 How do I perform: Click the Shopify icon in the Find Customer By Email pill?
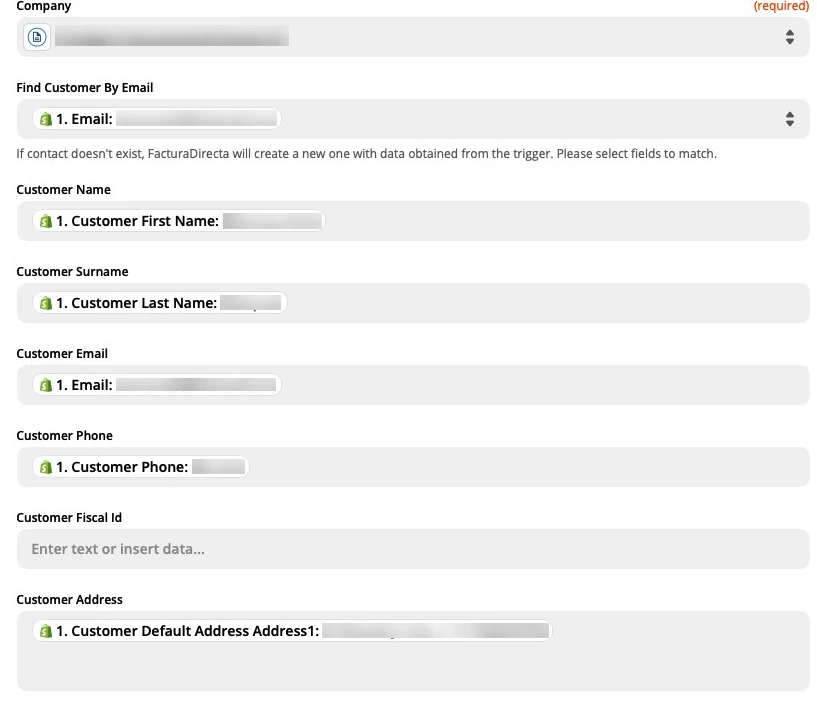tap(45, 117)
